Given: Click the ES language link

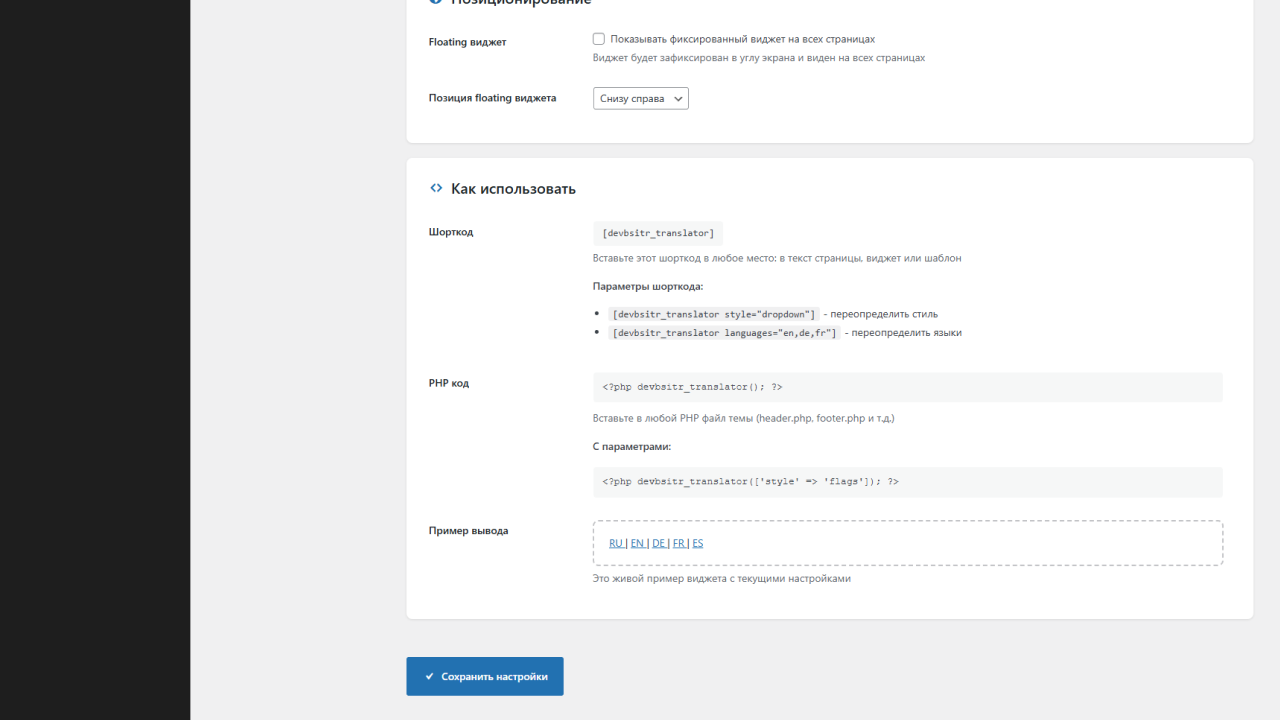Looking at the screenshot, I should coord(698,543).
